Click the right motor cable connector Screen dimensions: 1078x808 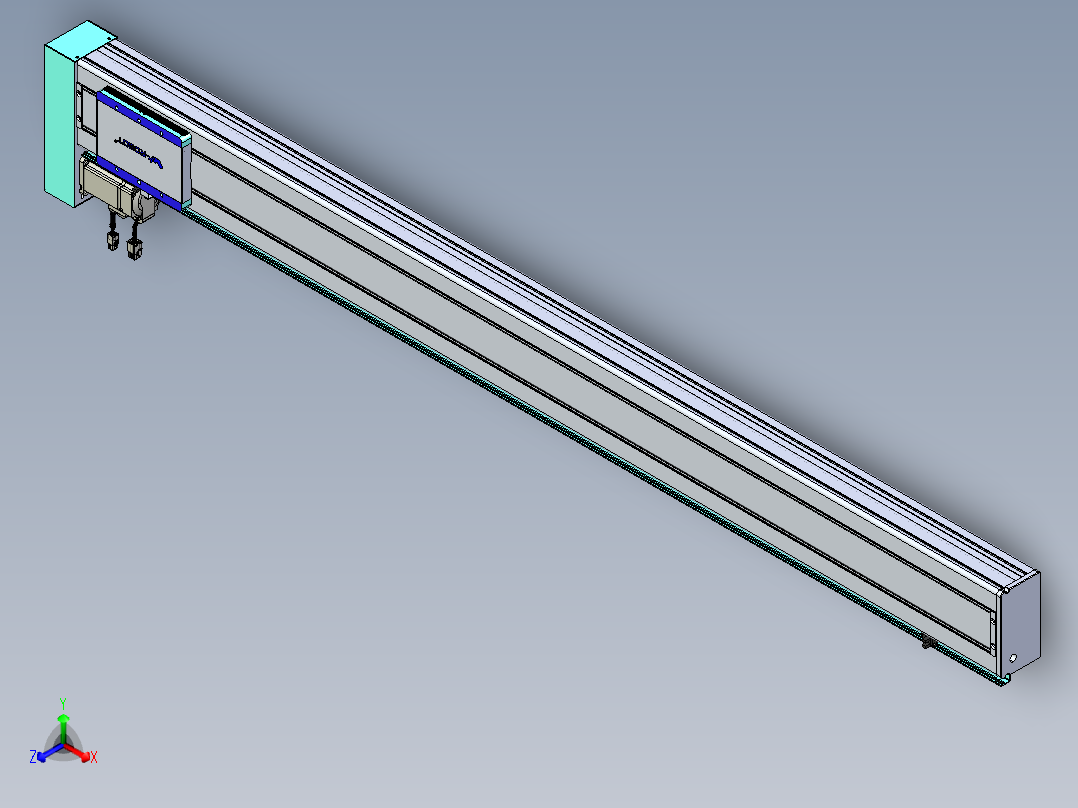click(134, 249)
